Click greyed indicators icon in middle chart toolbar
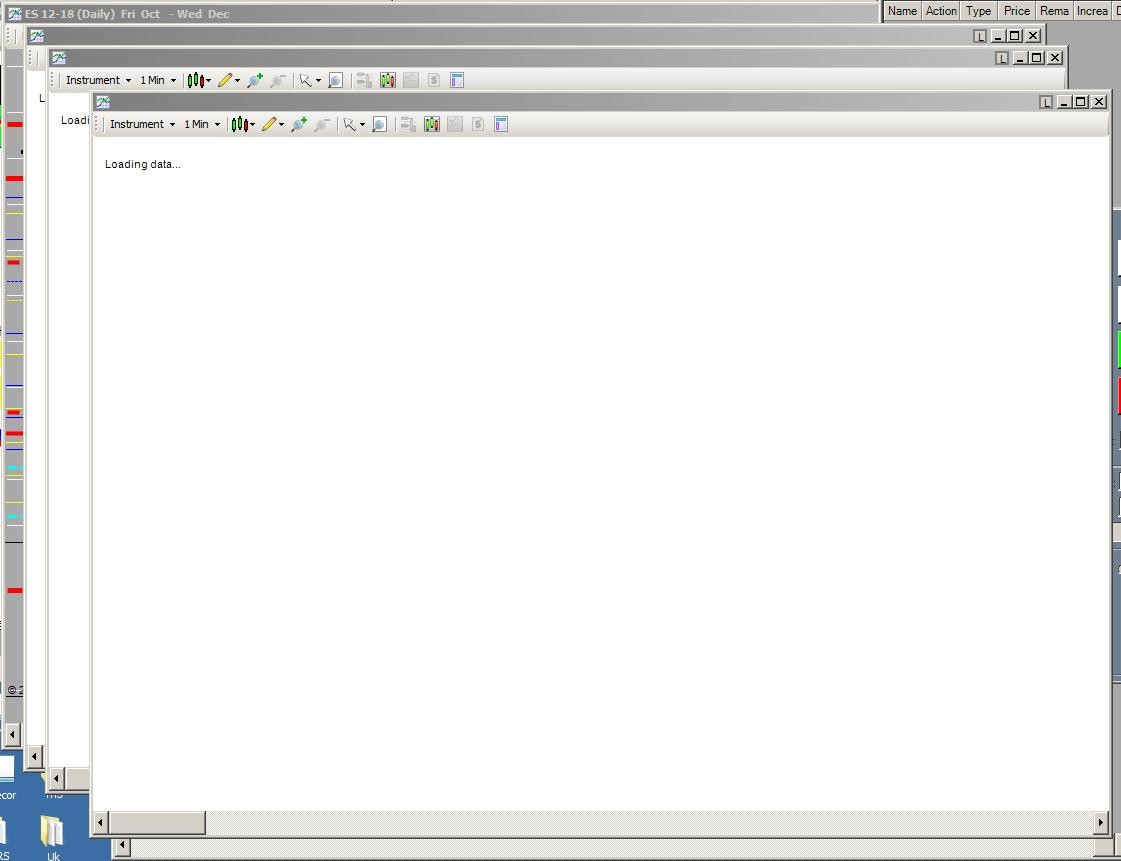Image resolution: width=1121 pixels, height=861 pixels. click(410, 80)
